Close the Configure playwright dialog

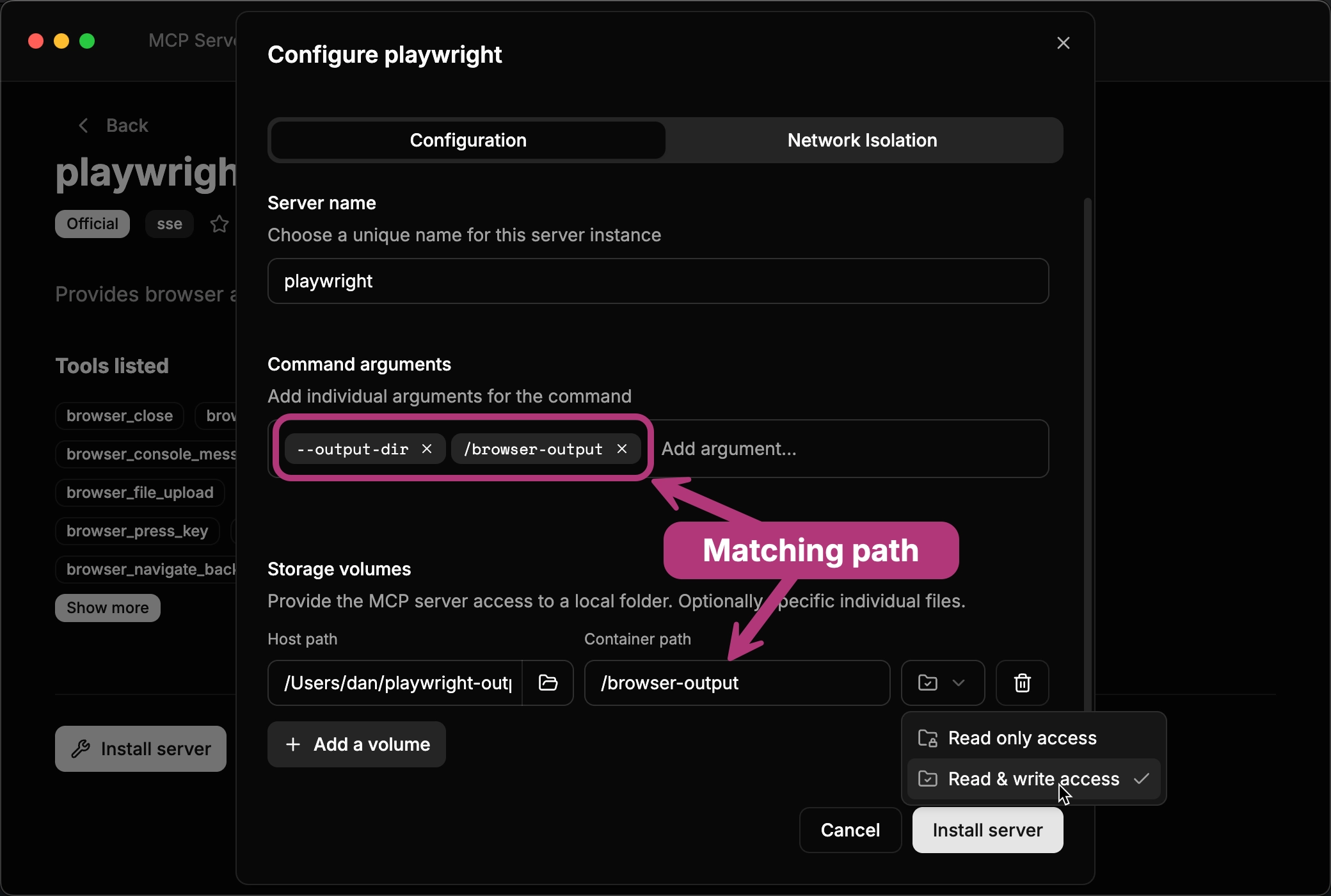coord(1064,42)
